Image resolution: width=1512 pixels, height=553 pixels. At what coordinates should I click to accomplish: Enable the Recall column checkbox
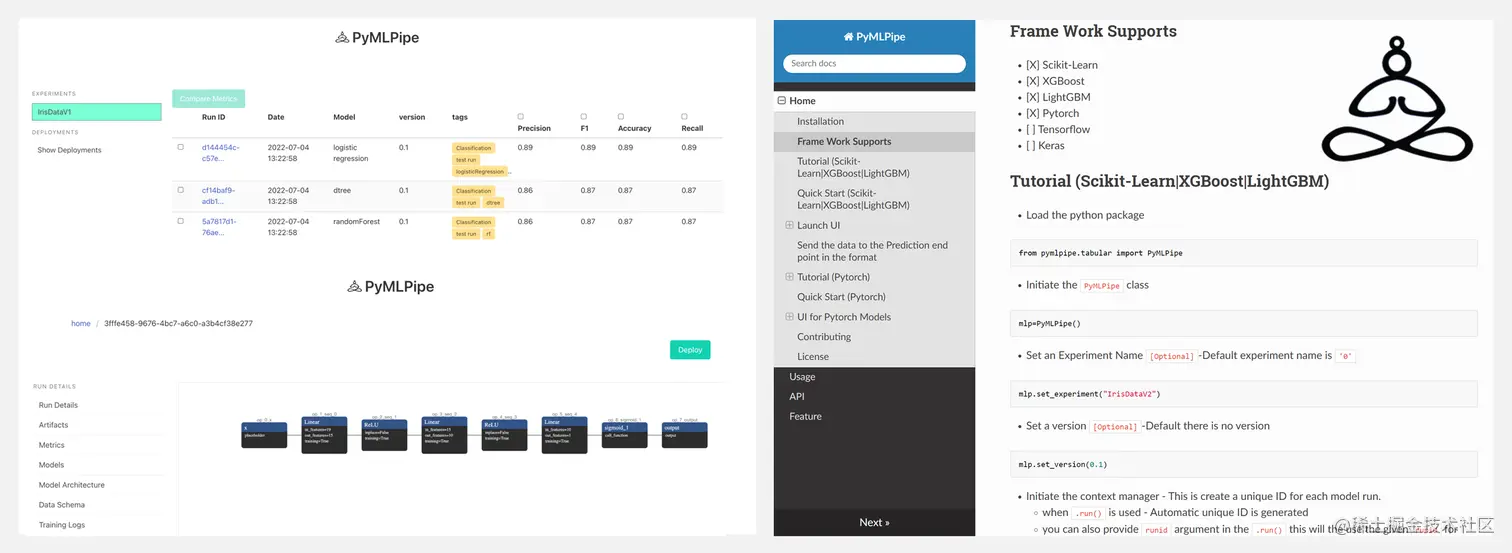tap(685, 117)
